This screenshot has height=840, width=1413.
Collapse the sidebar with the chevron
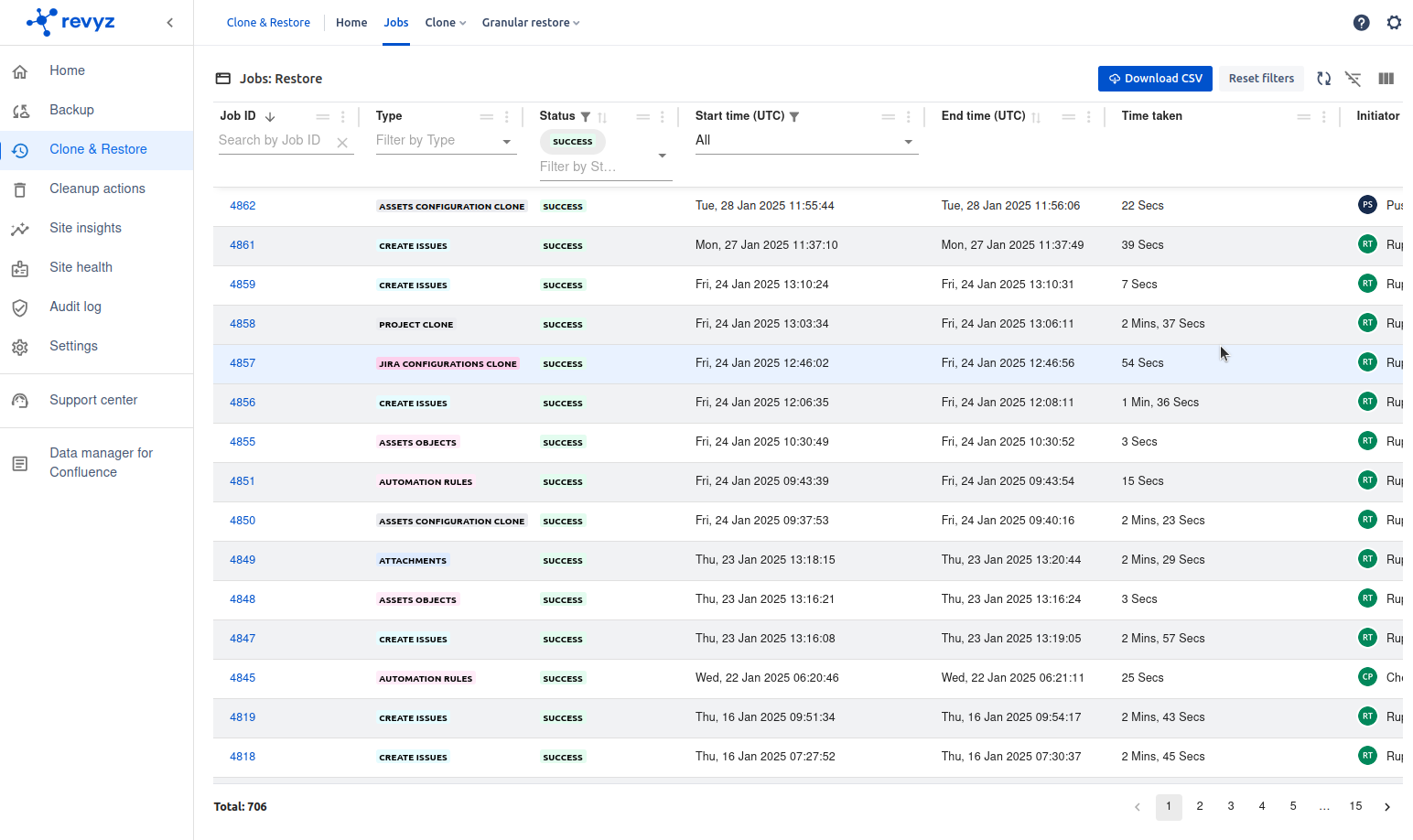click(170, 23)
